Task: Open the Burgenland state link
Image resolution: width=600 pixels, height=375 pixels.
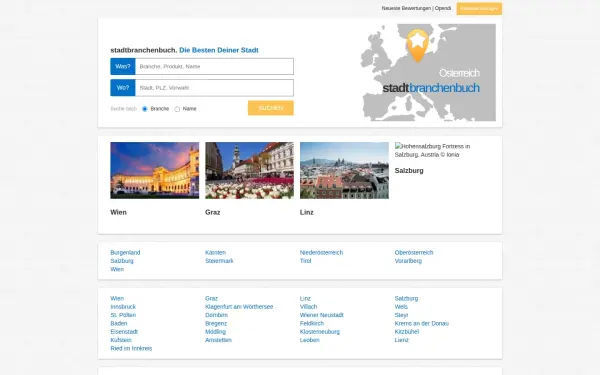Action: 125,253
